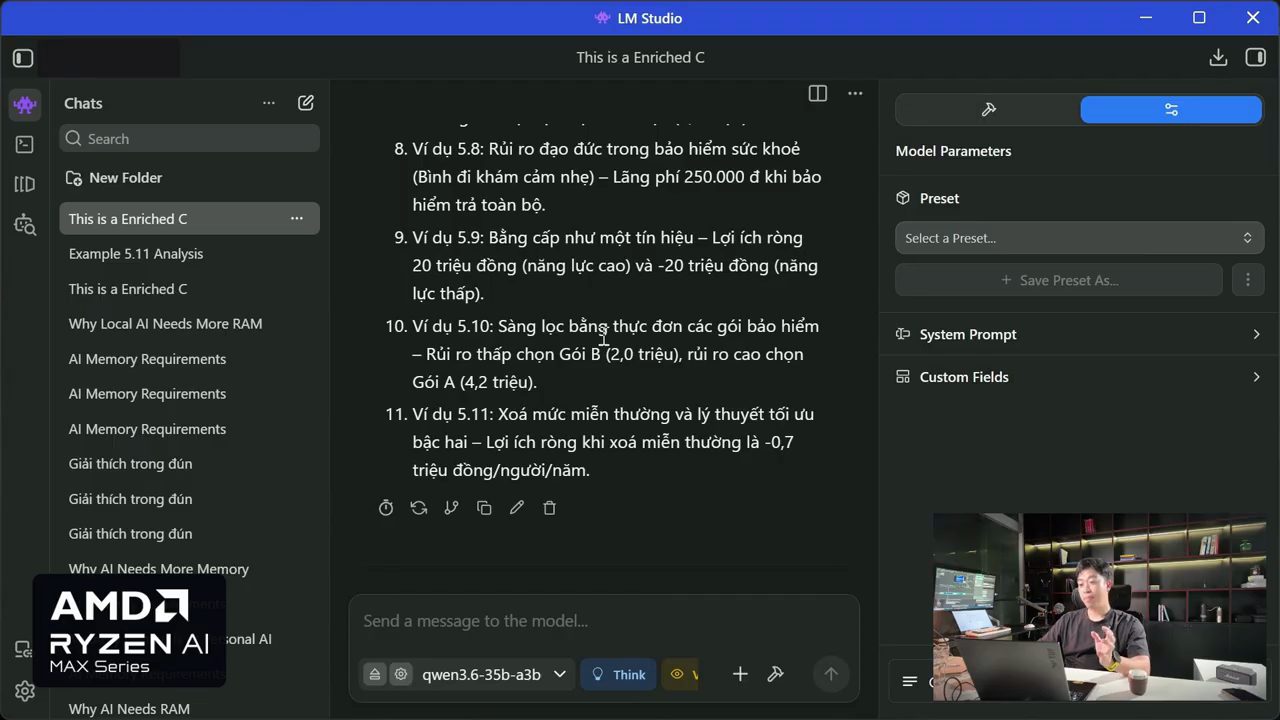Switch to the tools hammer tab
1280x720 pixels.
(988, 110)
